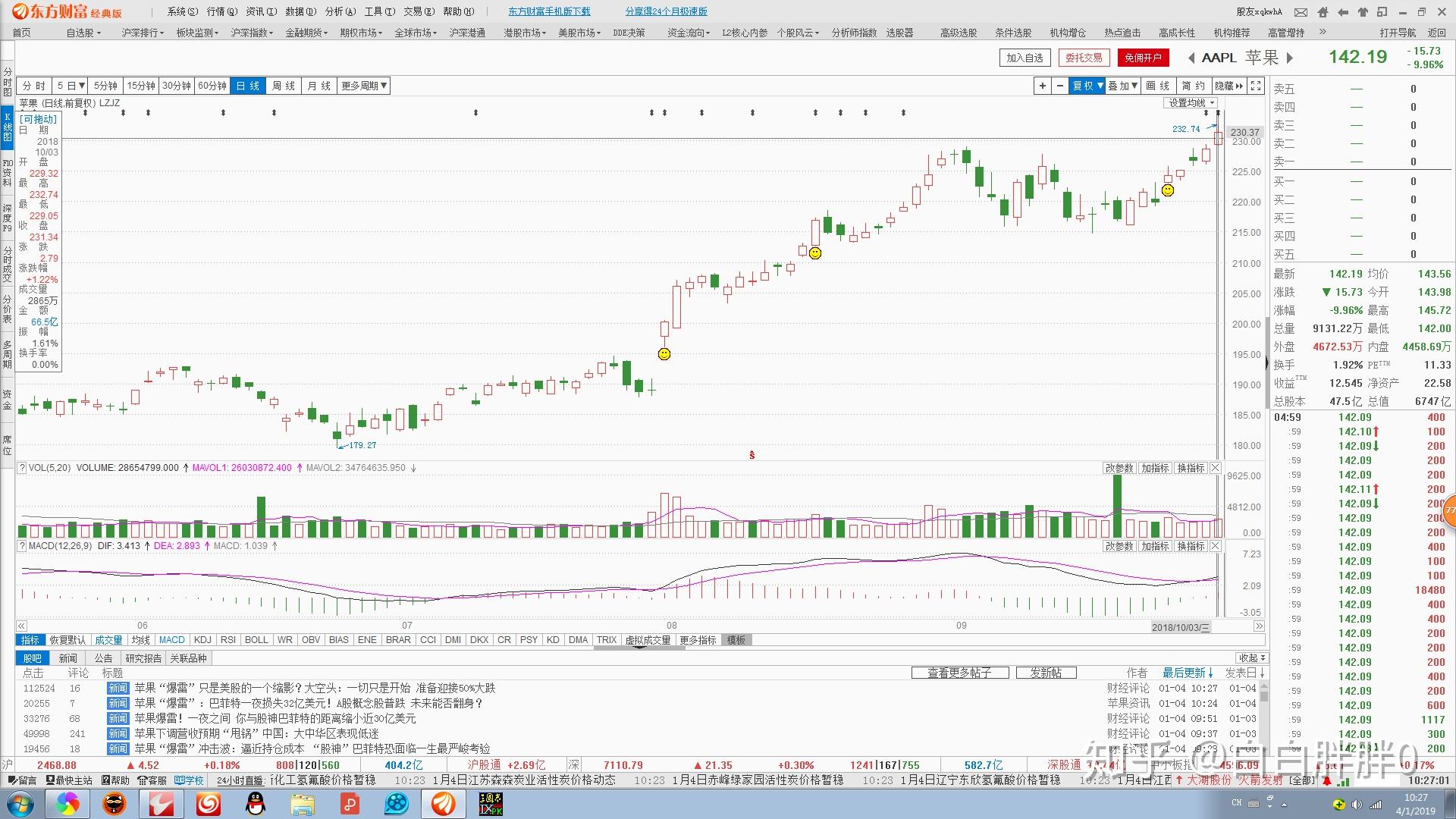Go to home via house icon
The image size is (1456, 819).
(x=1323, y=12)
